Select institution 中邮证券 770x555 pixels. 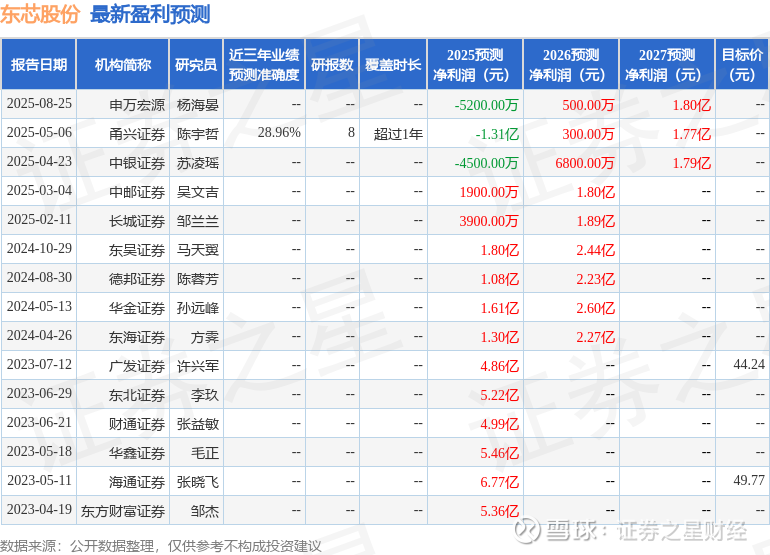point(137,192)
